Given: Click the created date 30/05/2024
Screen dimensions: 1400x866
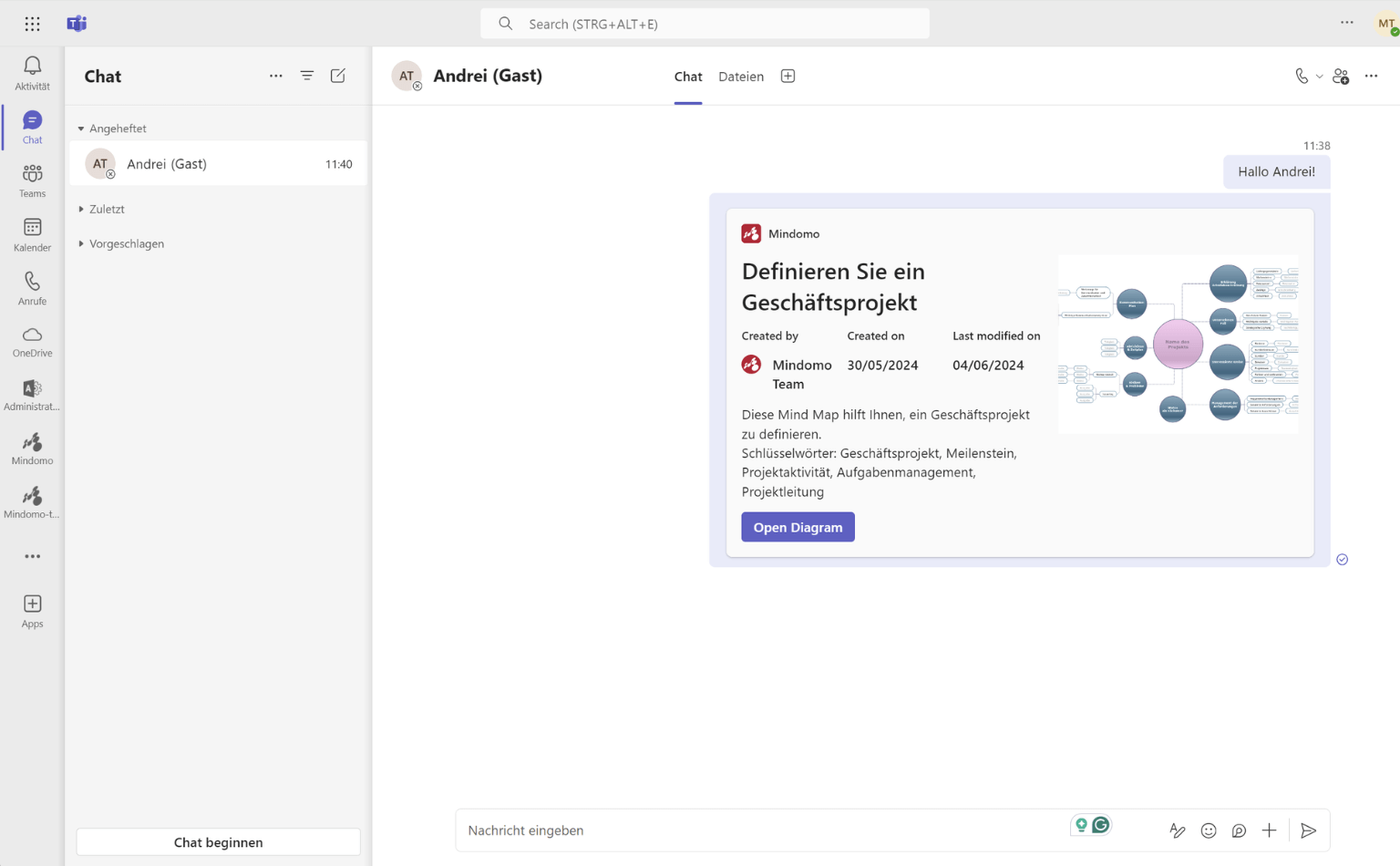Looking at the screenshot, I should point(882,366).
